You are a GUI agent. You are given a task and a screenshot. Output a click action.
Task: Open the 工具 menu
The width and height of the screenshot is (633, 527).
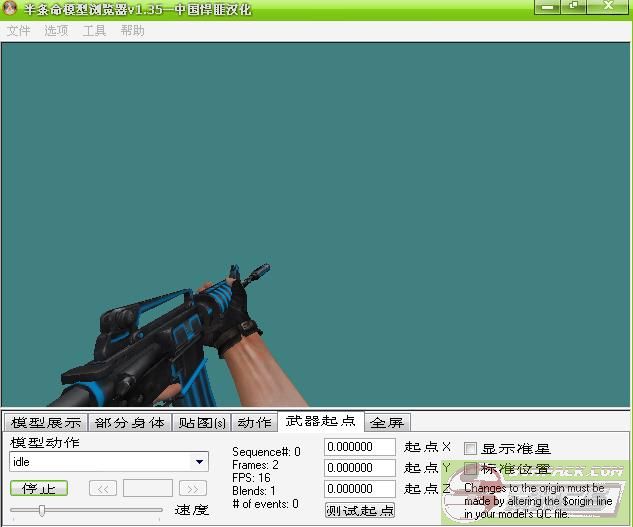(x=94, y=31)
